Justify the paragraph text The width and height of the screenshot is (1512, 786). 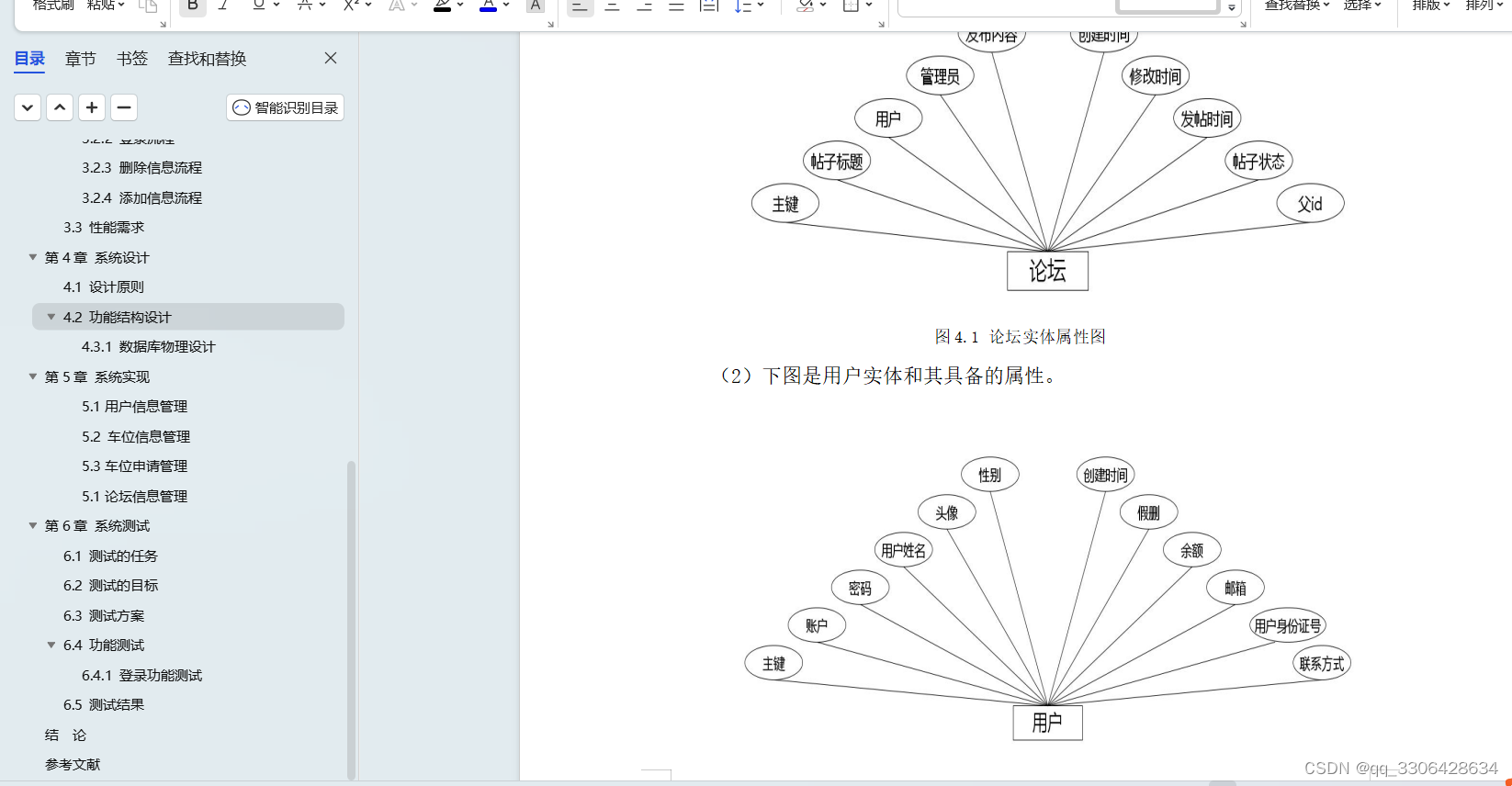[676, 6]
